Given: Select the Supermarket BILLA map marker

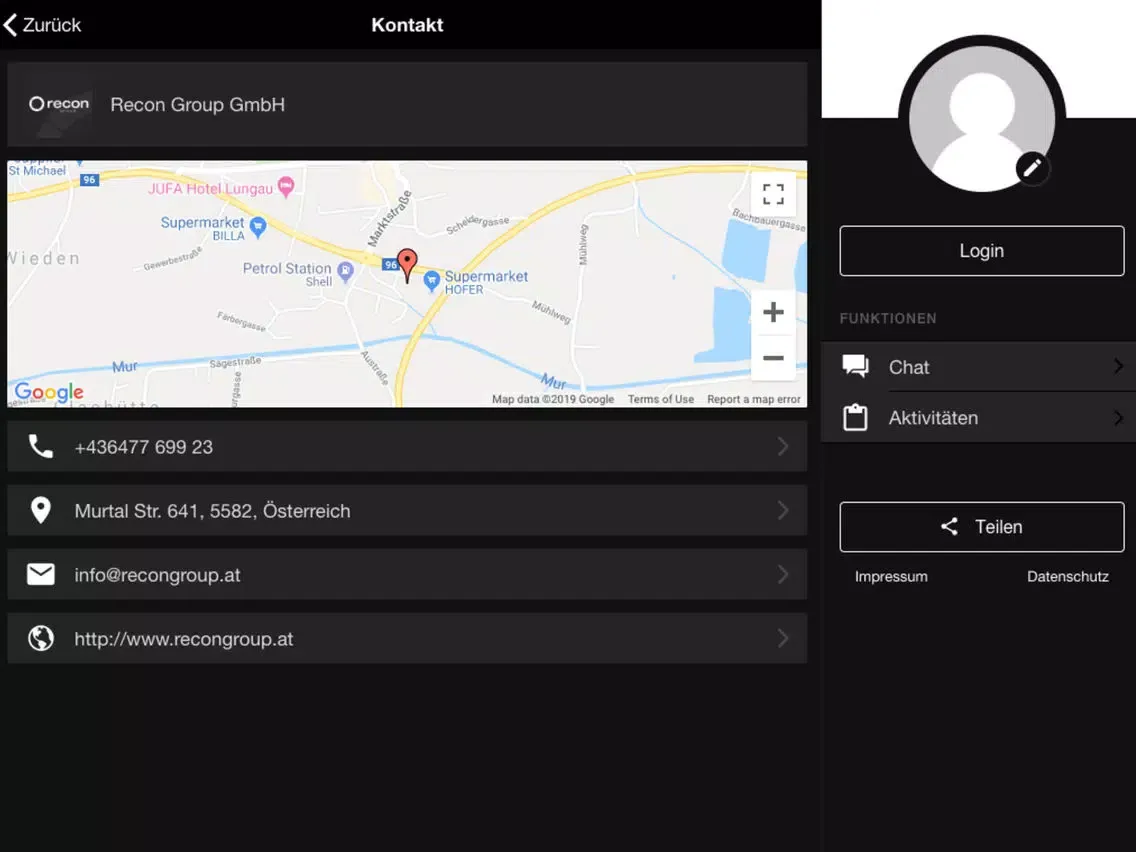Looking at the screenshot, I should [258, 227].
